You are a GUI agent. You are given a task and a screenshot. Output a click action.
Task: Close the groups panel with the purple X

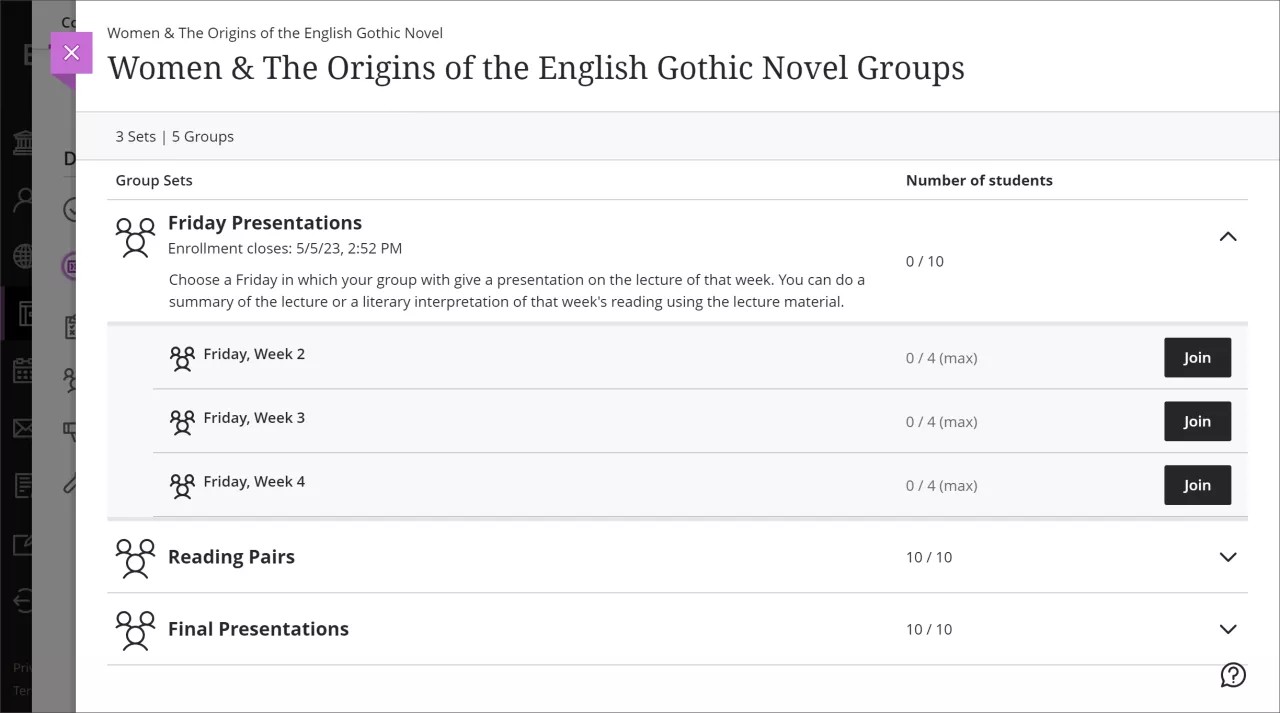tap(71, 52)
